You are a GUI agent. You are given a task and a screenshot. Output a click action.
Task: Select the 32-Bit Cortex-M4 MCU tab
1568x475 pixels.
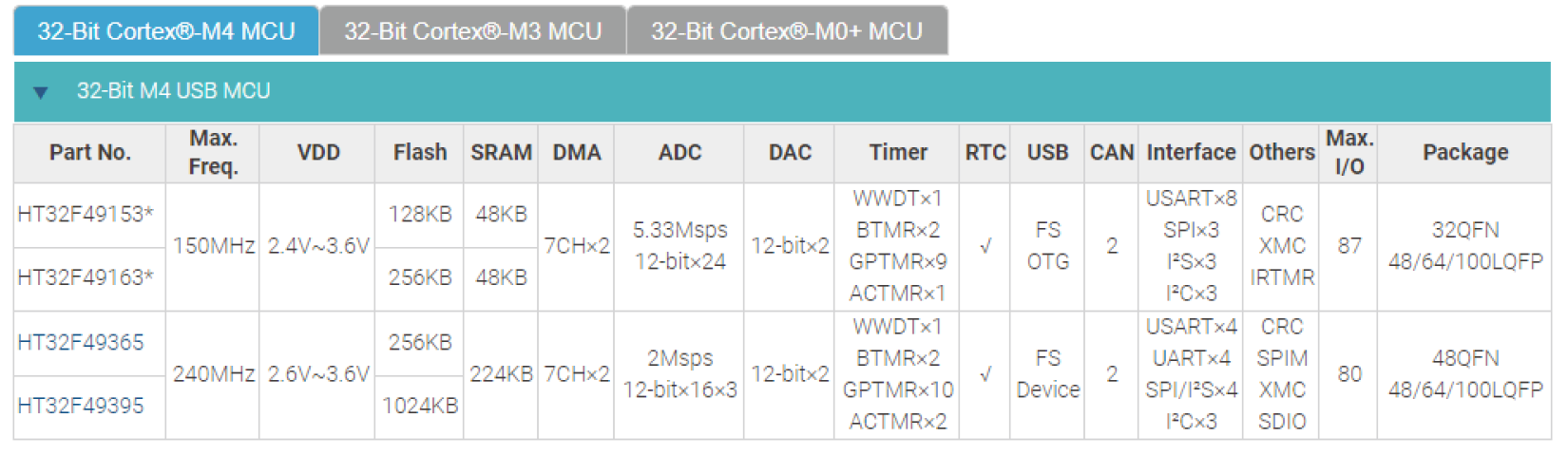click(166, 31)
